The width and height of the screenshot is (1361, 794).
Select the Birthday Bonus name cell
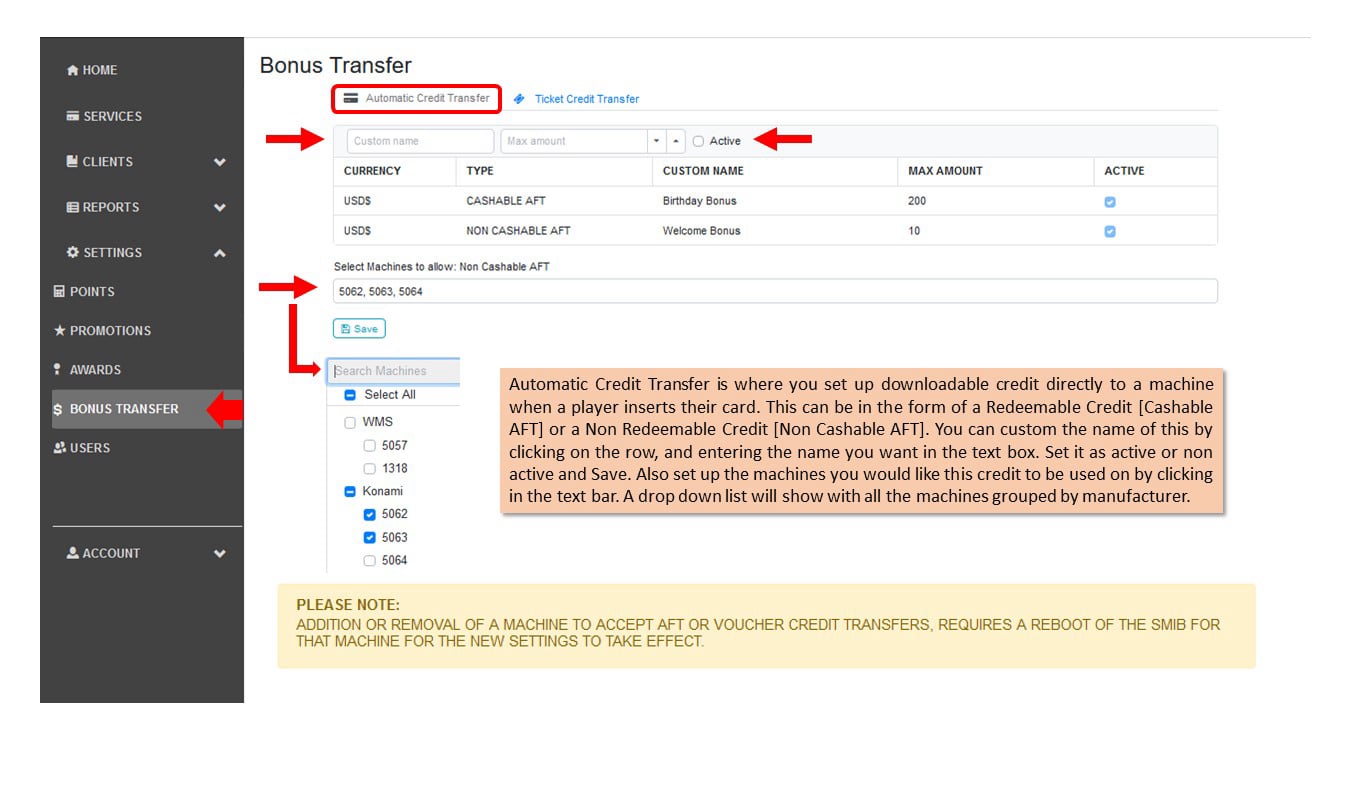[x=699, y=201]
